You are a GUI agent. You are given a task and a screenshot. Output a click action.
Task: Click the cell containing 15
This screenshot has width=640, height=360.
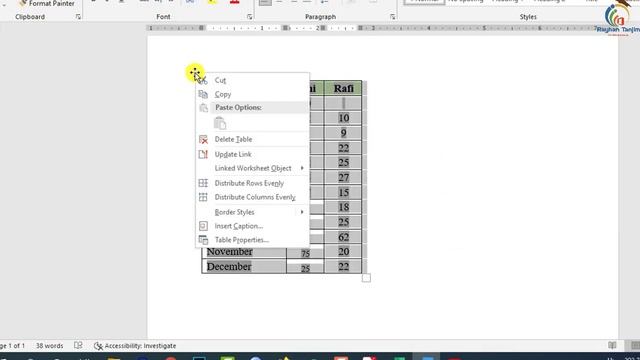343,192
